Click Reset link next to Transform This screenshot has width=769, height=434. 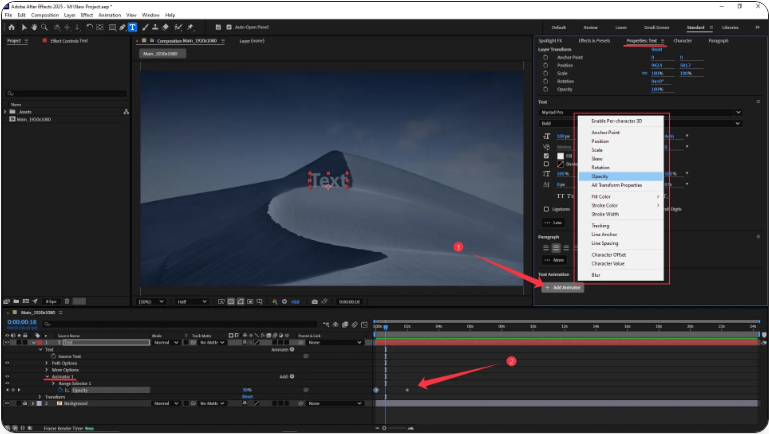[x=247, y=396]
